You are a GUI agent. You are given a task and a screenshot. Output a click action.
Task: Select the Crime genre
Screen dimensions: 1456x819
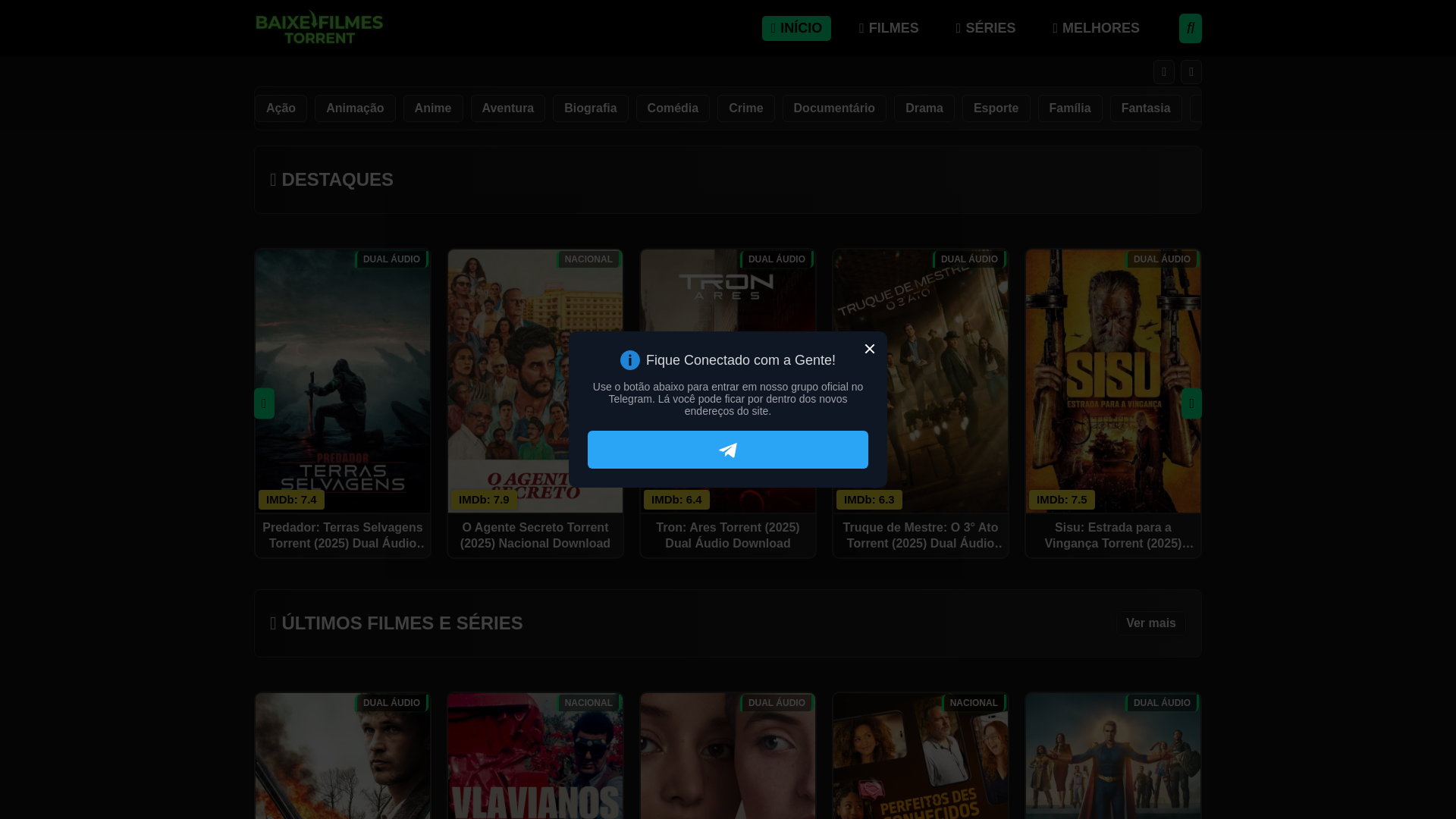pyautogui.click(x=746, y=108)
